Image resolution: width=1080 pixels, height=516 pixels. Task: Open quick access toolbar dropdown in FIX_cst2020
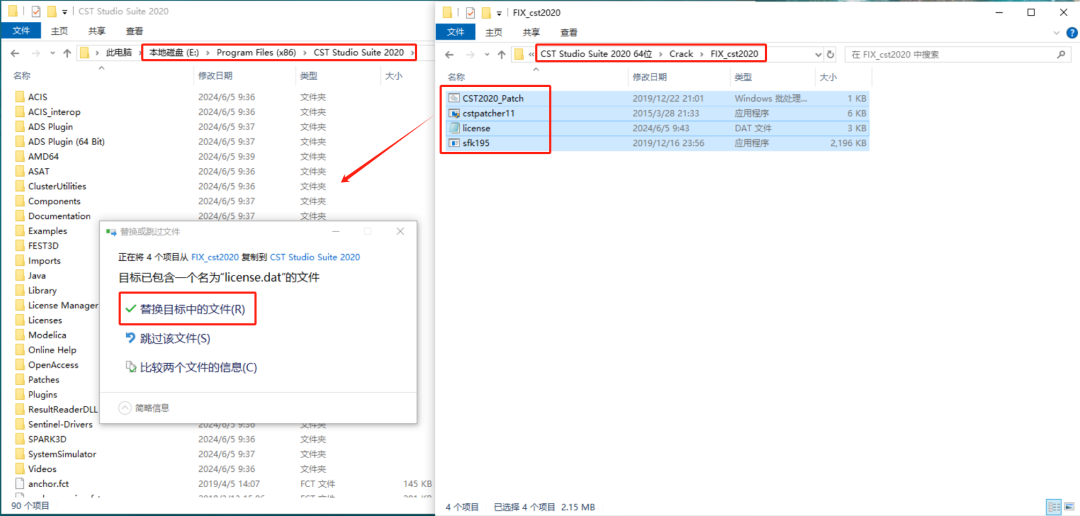click(x=501, y=12)
